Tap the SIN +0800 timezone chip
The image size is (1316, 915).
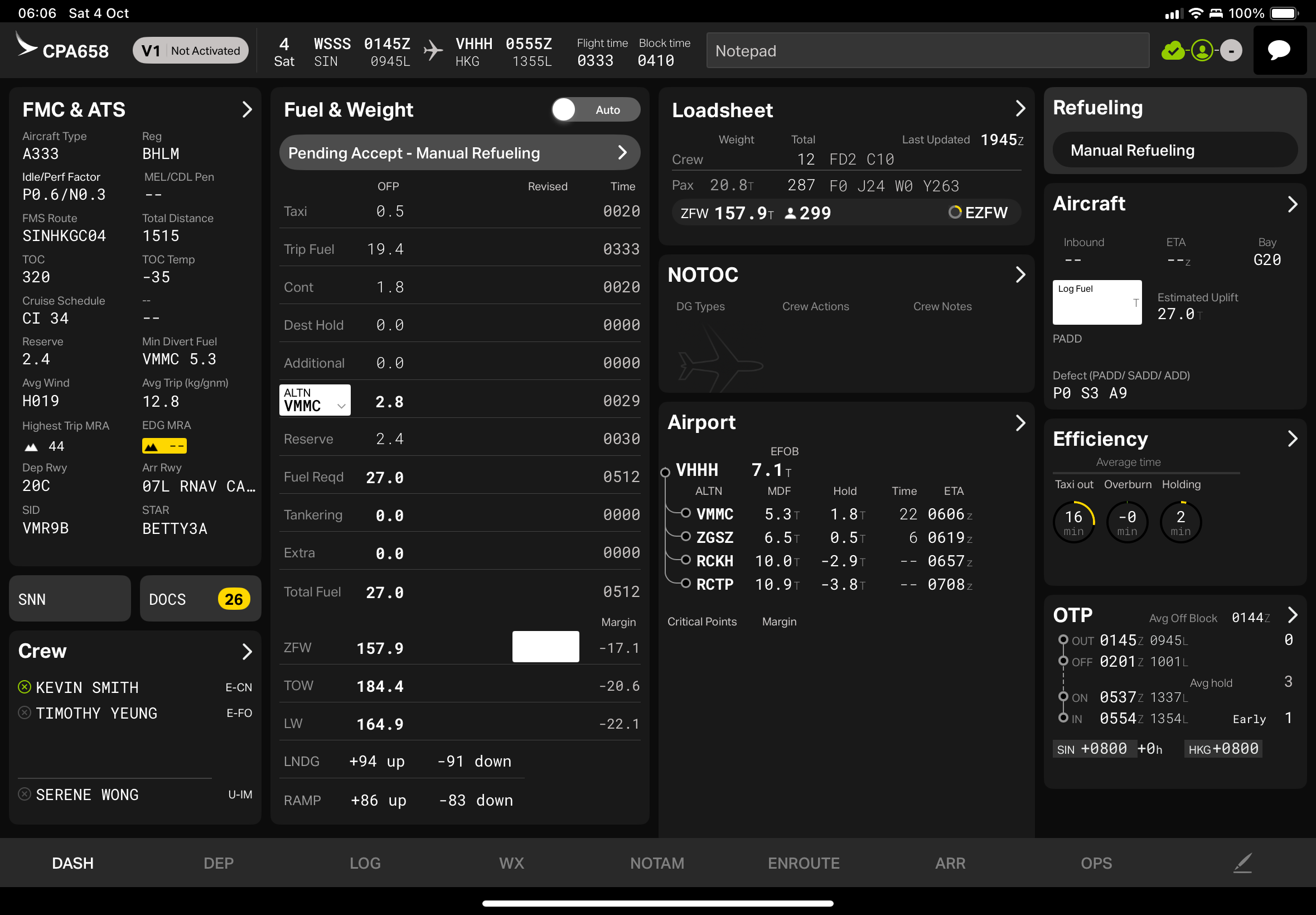1094,749
